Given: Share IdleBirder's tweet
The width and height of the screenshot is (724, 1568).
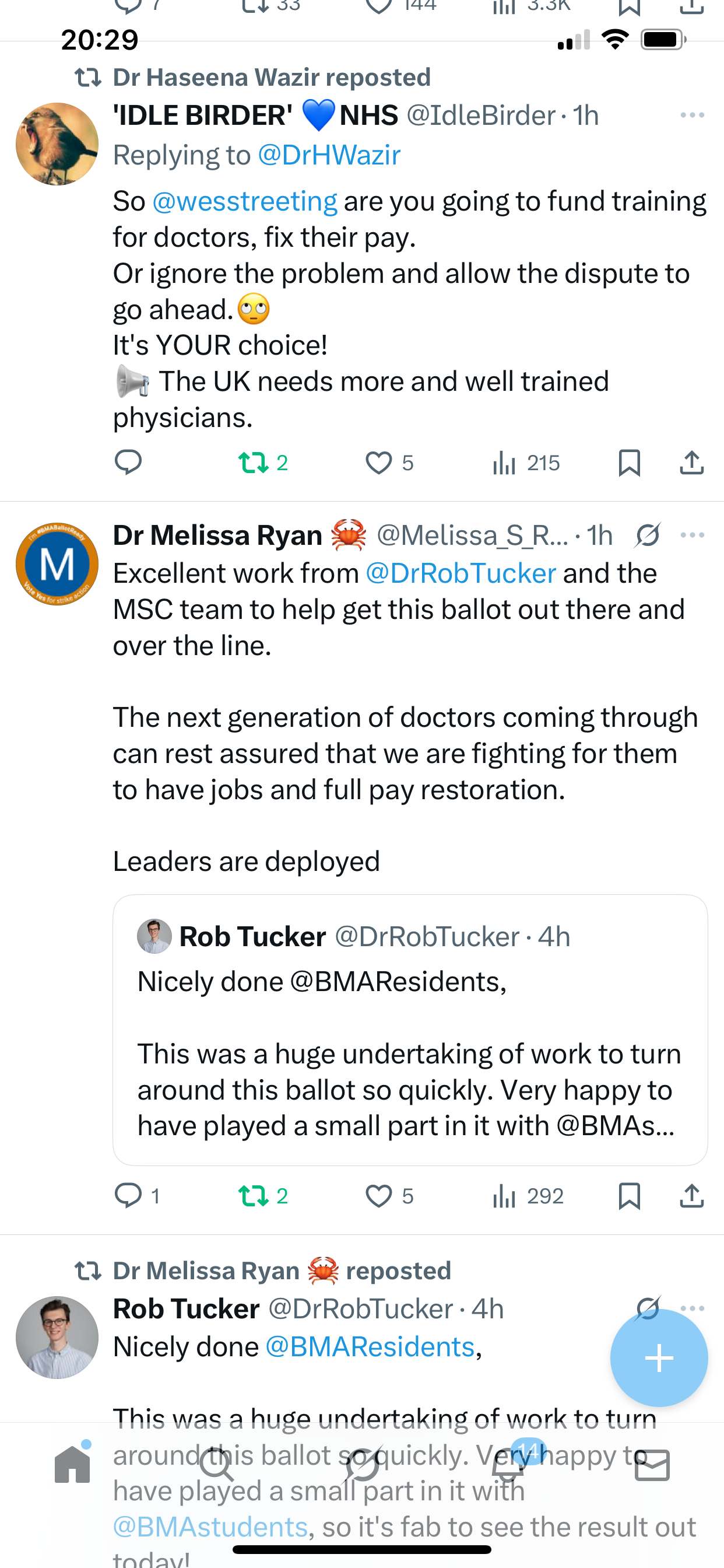Looking at the screenshot, I should tap(692, 463).
